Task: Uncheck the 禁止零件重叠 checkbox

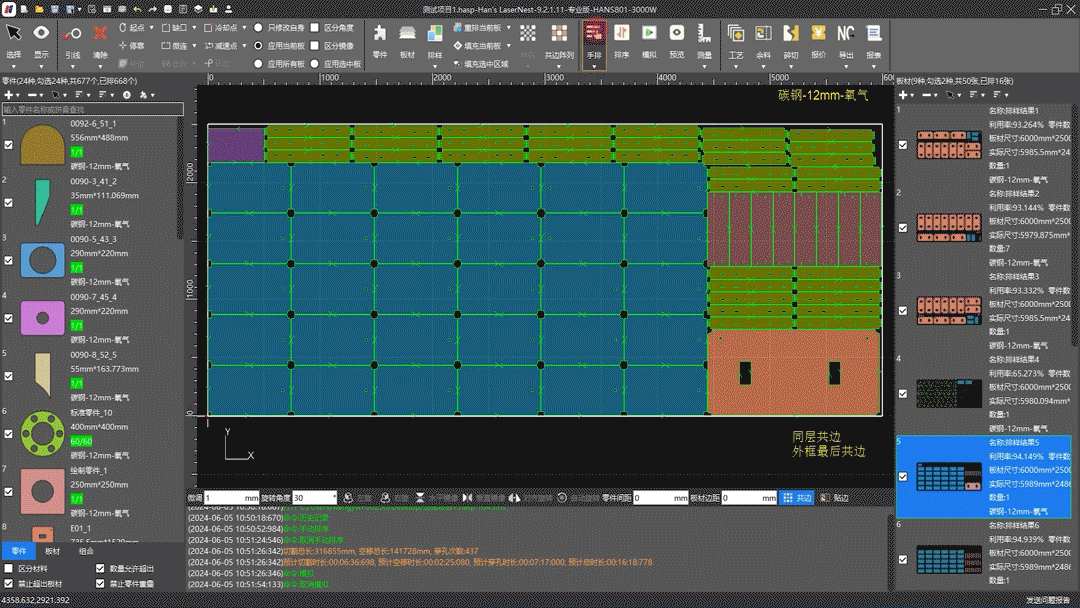Action: [x=100, y=583]
